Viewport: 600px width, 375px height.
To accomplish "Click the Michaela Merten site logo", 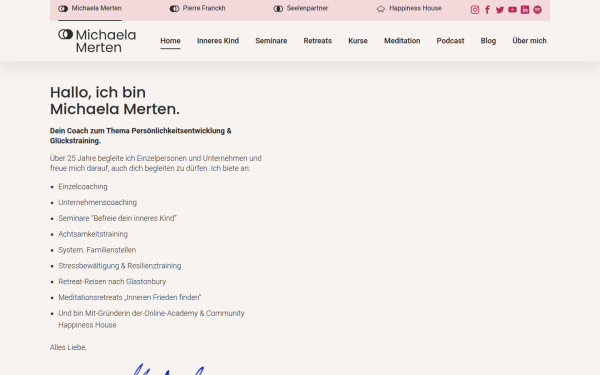I will pyautogui.click(x=97, y=41).
